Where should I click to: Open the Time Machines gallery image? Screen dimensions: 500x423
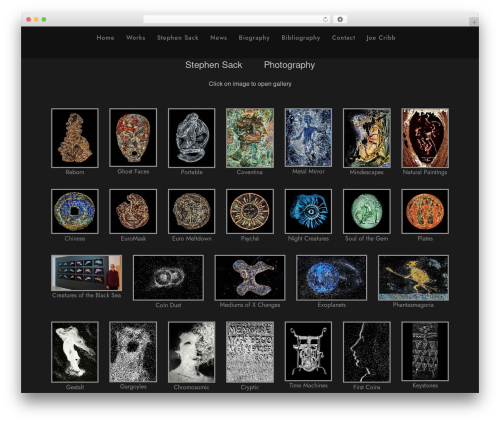click(308, 351)
